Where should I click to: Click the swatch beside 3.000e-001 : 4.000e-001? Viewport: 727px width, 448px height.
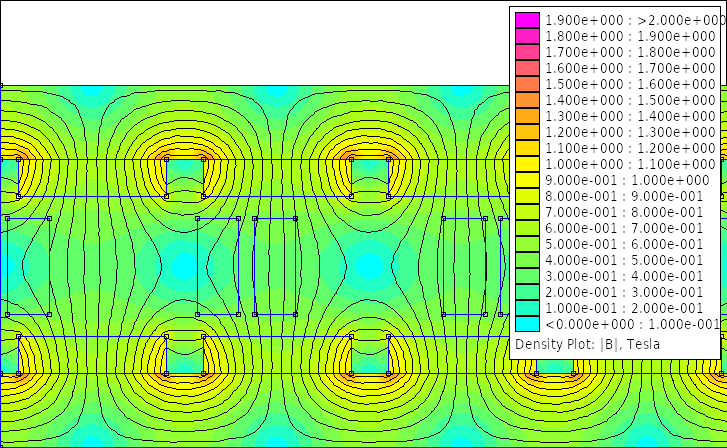(x=527, y=276)
